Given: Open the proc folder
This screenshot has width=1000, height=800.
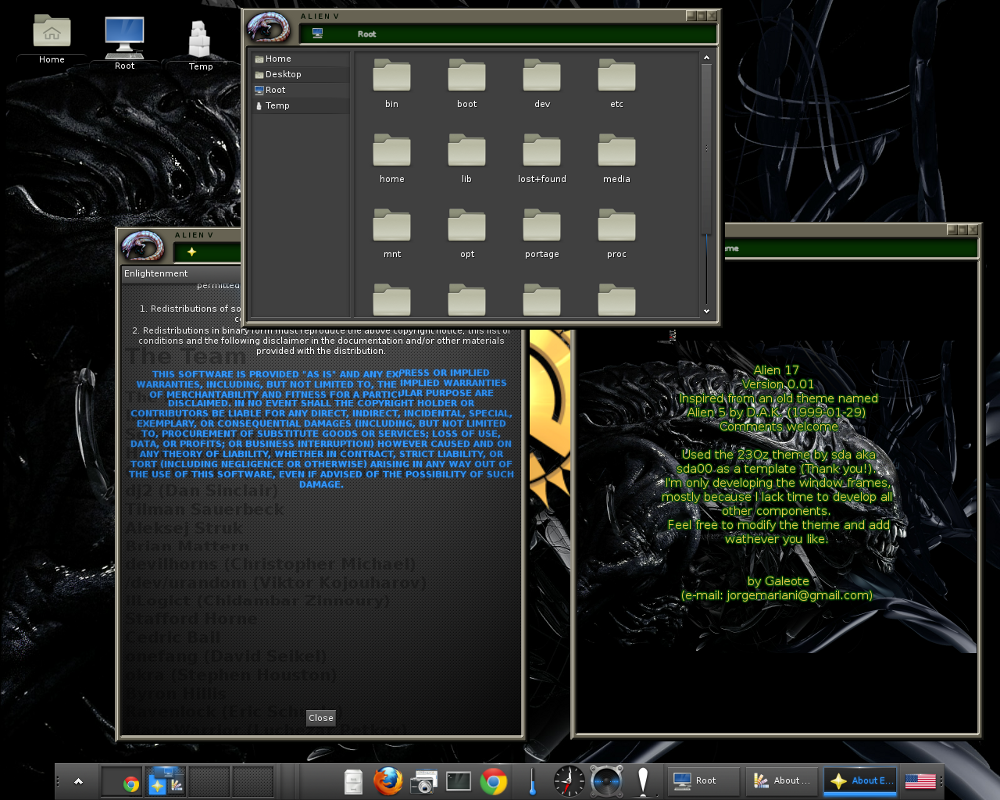Looking at the screenshot, I should 617,233.
